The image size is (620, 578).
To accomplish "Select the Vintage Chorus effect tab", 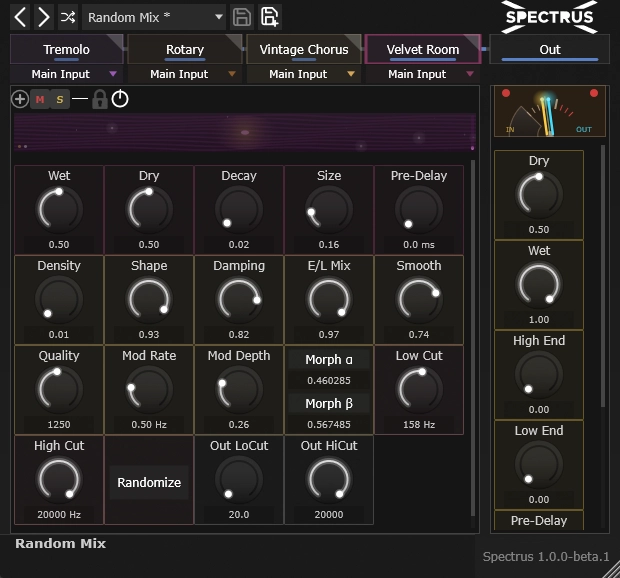I will point(304,49).
